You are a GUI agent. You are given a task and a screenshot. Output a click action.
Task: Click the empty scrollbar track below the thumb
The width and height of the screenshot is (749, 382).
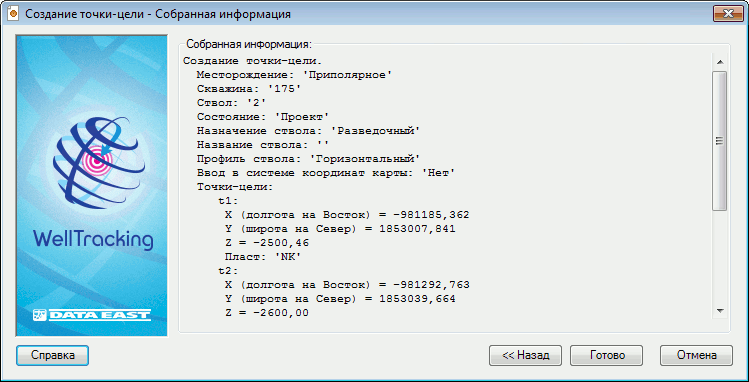pos(719,257)
